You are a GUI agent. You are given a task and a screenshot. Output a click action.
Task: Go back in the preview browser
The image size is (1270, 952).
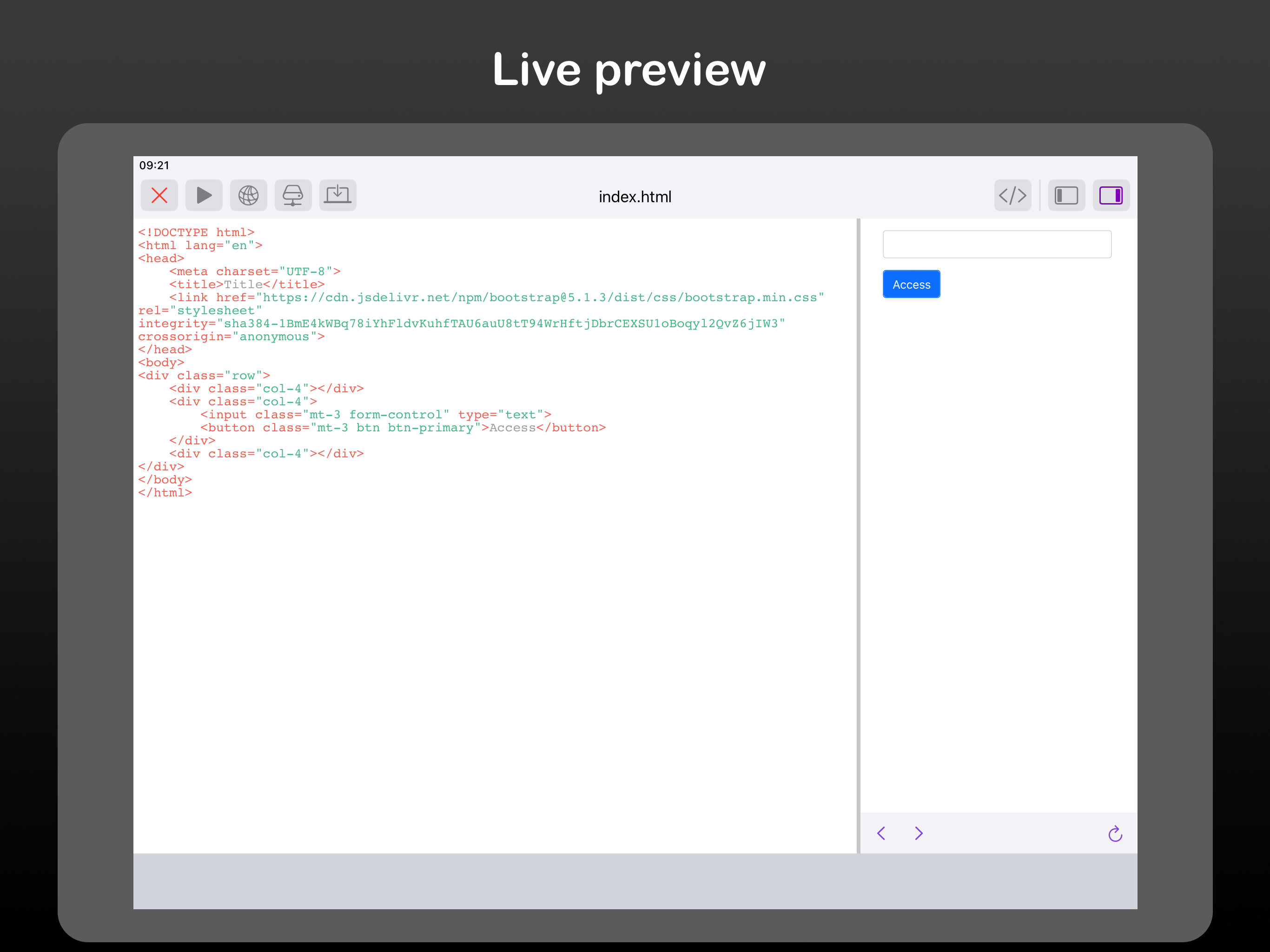pyautogui.click(x=881, y=833)
